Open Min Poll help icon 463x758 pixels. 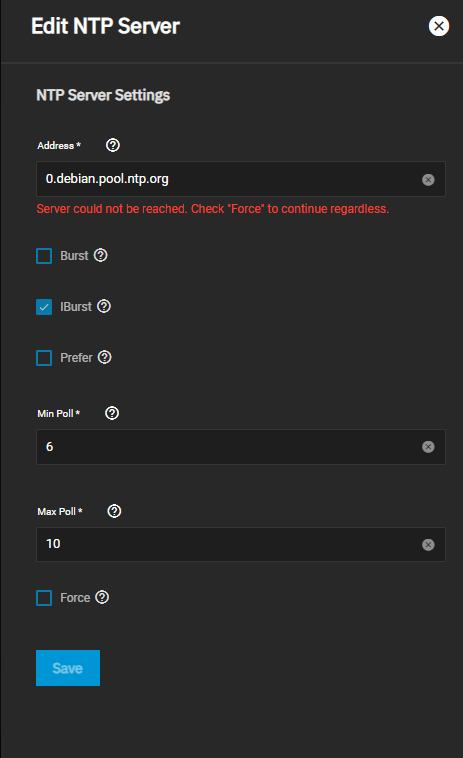[x=112, y=413]
